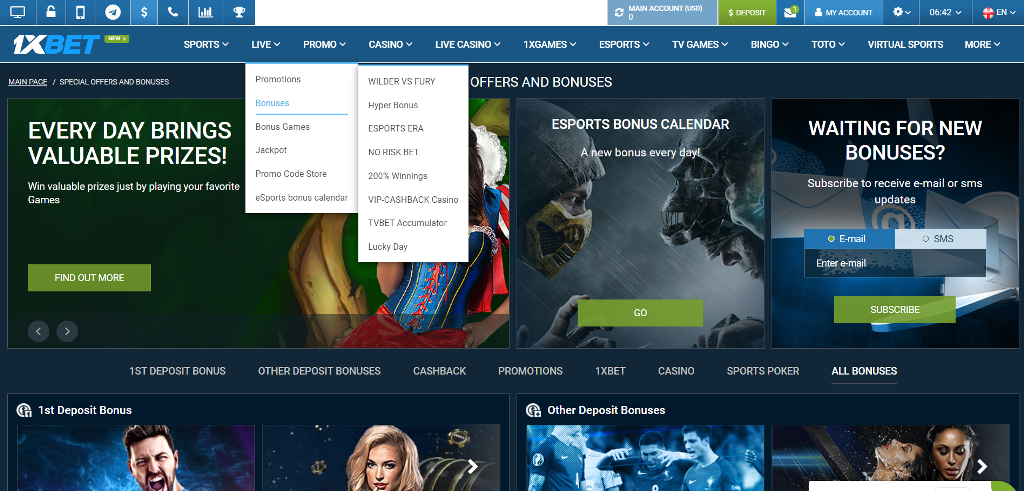Viewport: 1024px width, 491px height.
Task: Expand the PROMO menu
Action: click(325, 44)
